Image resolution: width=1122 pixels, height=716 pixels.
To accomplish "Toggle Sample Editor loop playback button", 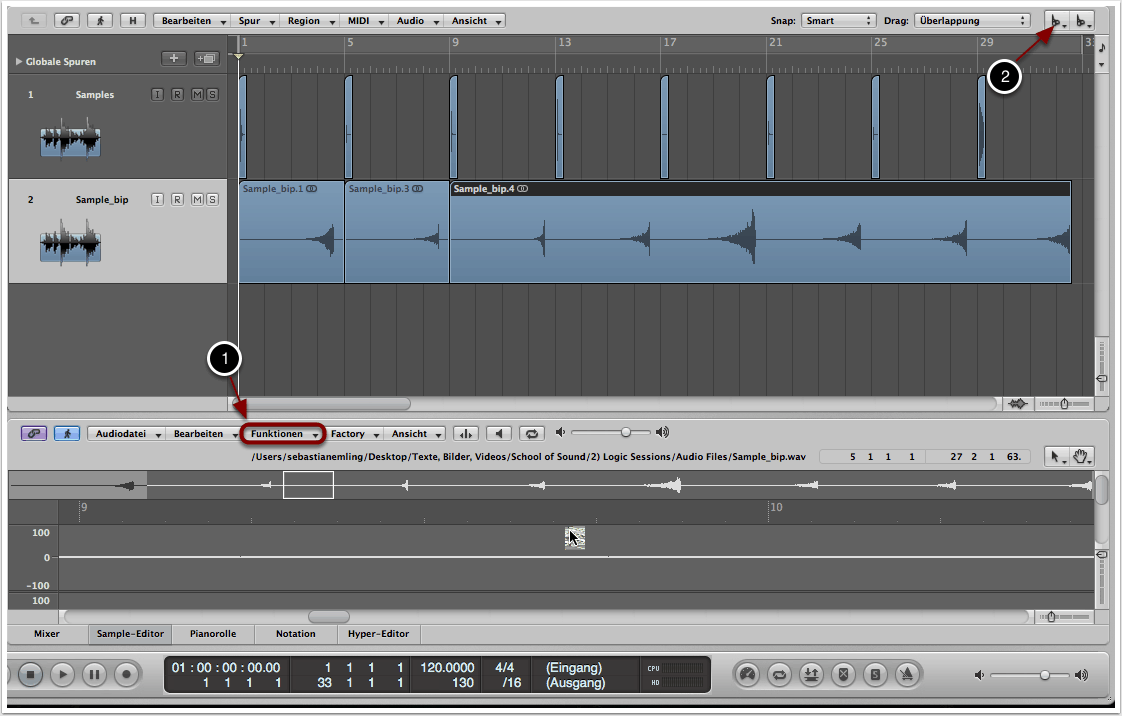I will click(x=532, y=434).
